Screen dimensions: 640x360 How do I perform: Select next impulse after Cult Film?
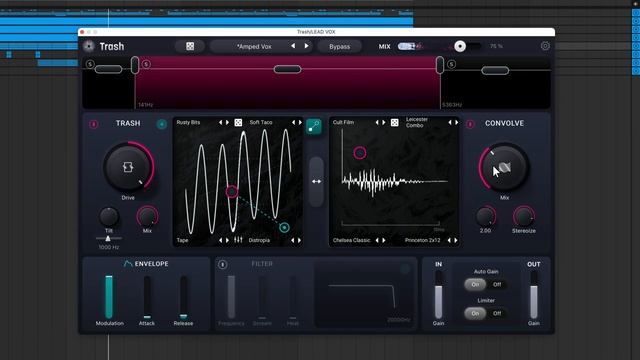[384, 122]
